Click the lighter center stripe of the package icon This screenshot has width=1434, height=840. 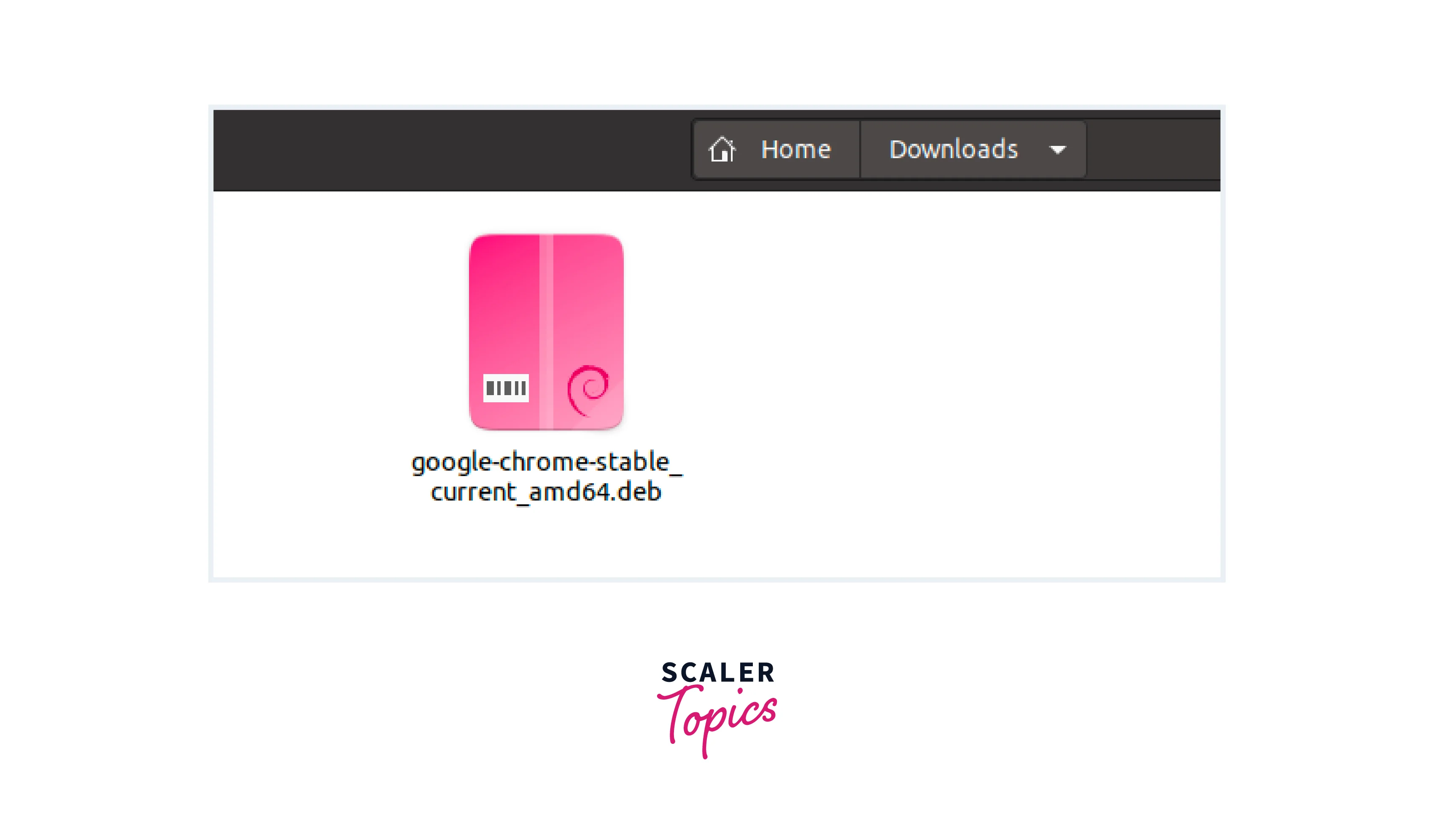click(x=546, y=331)
